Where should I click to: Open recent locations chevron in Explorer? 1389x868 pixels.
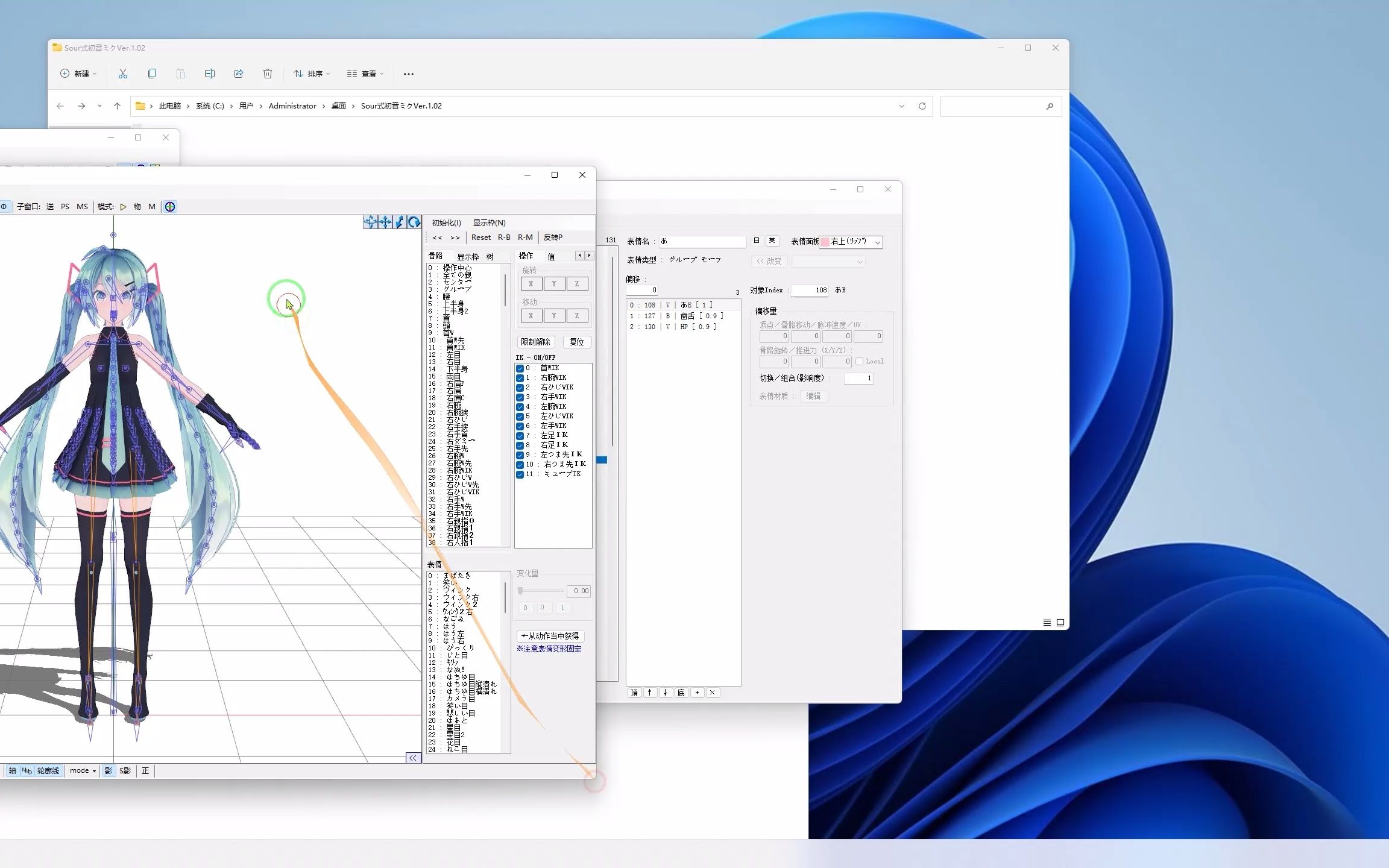(x=99, y=106)
